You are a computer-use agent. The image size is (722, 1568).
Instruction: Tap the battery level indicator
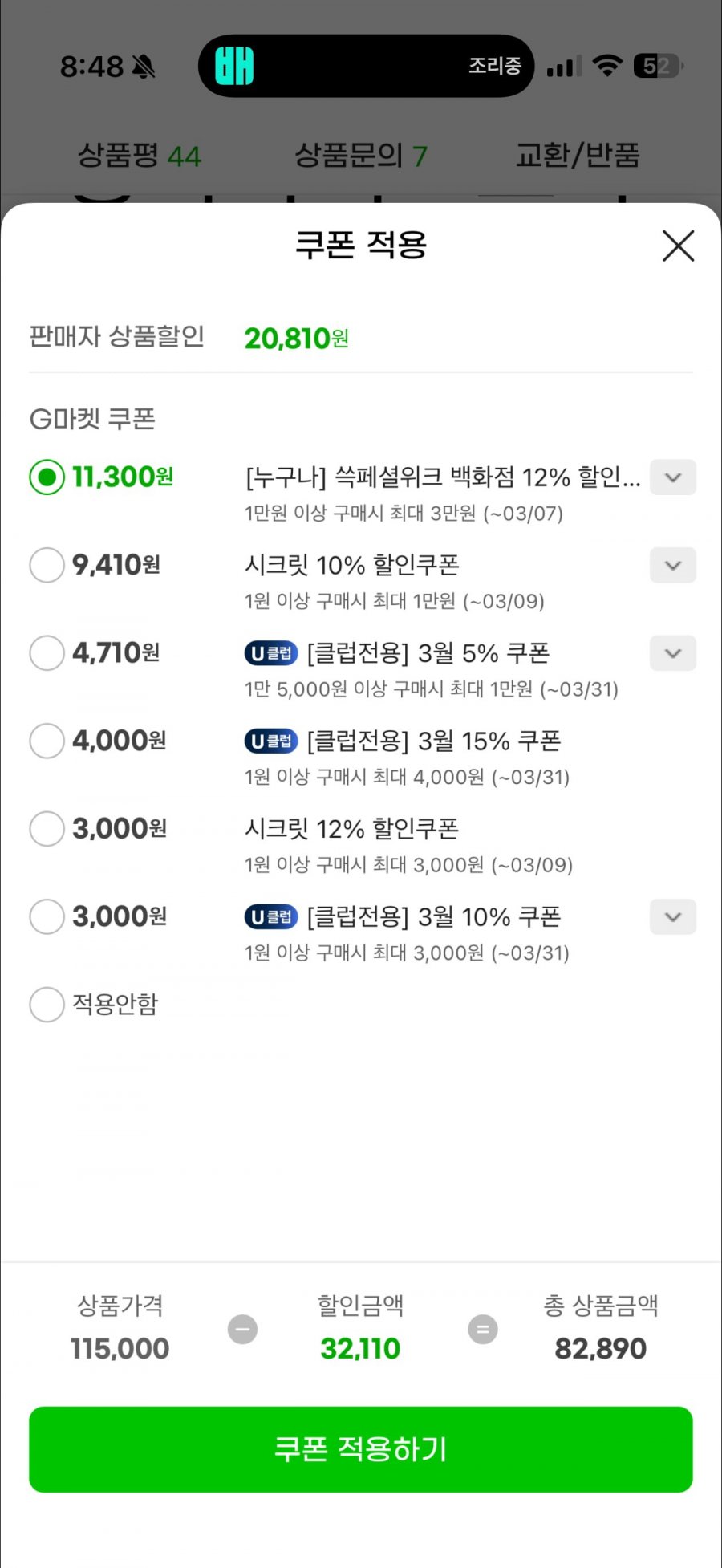657,66
